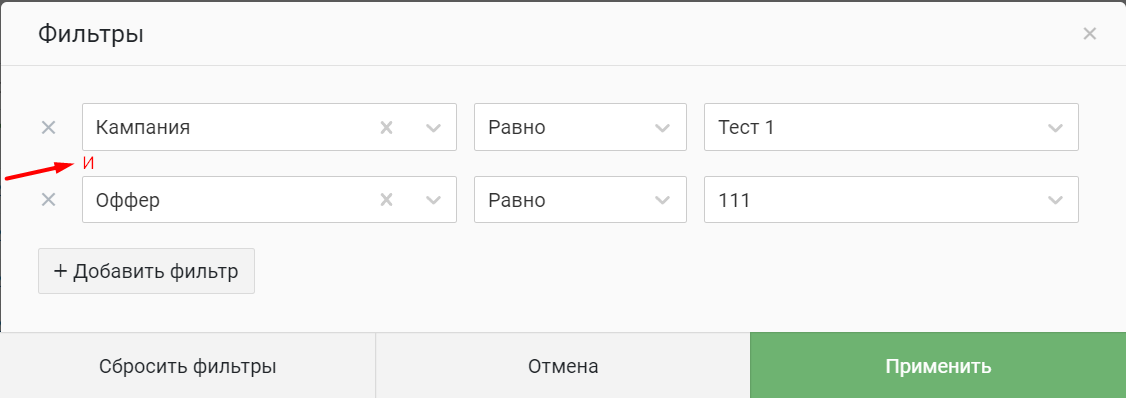
Task: Expand the Оффер field chevron
Action: [433, 200]
